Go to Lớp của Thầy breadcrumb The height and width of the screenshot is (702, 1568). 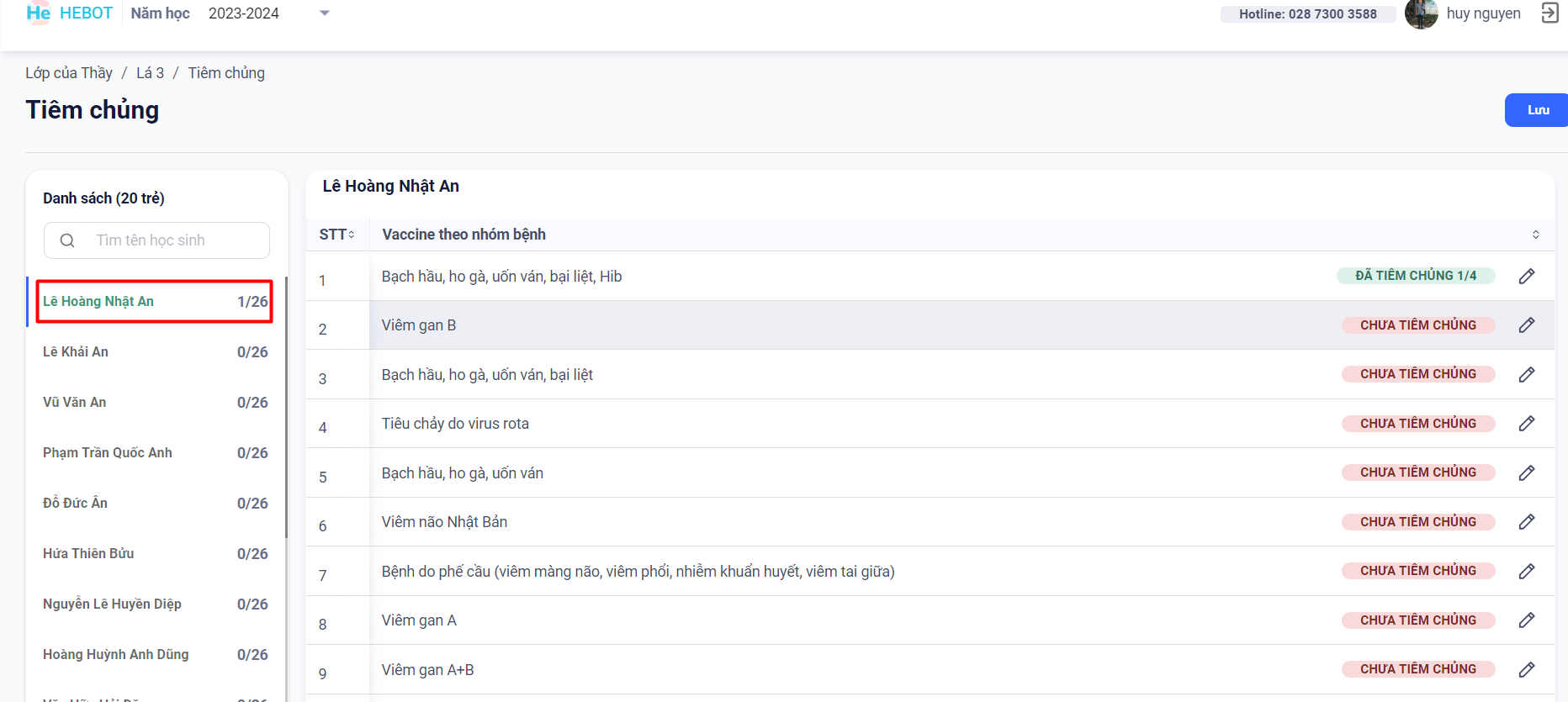point(69,73)
